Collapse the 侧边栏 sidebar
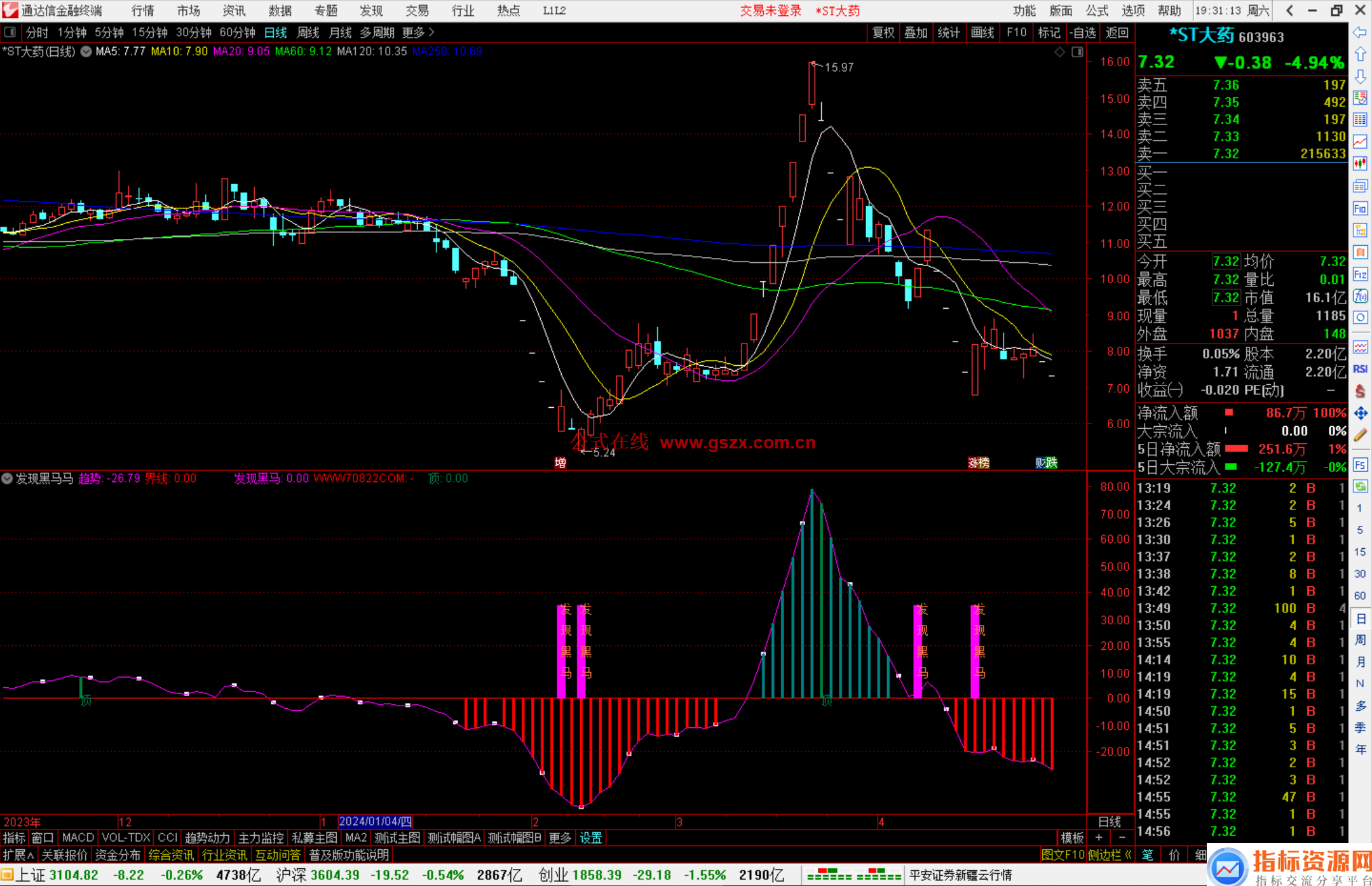This screenshot has width=1372, height=886. (x=1110, y=855)
